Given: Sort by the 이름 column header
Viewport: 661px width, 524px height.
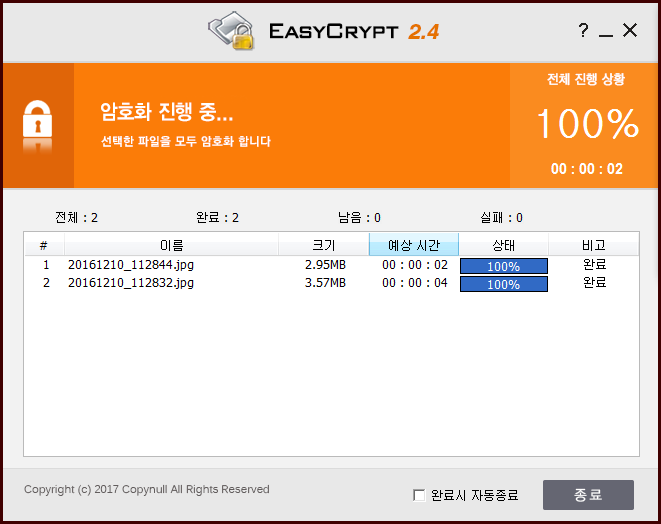Looking at the screenshot, I should [x=171, y=245].
